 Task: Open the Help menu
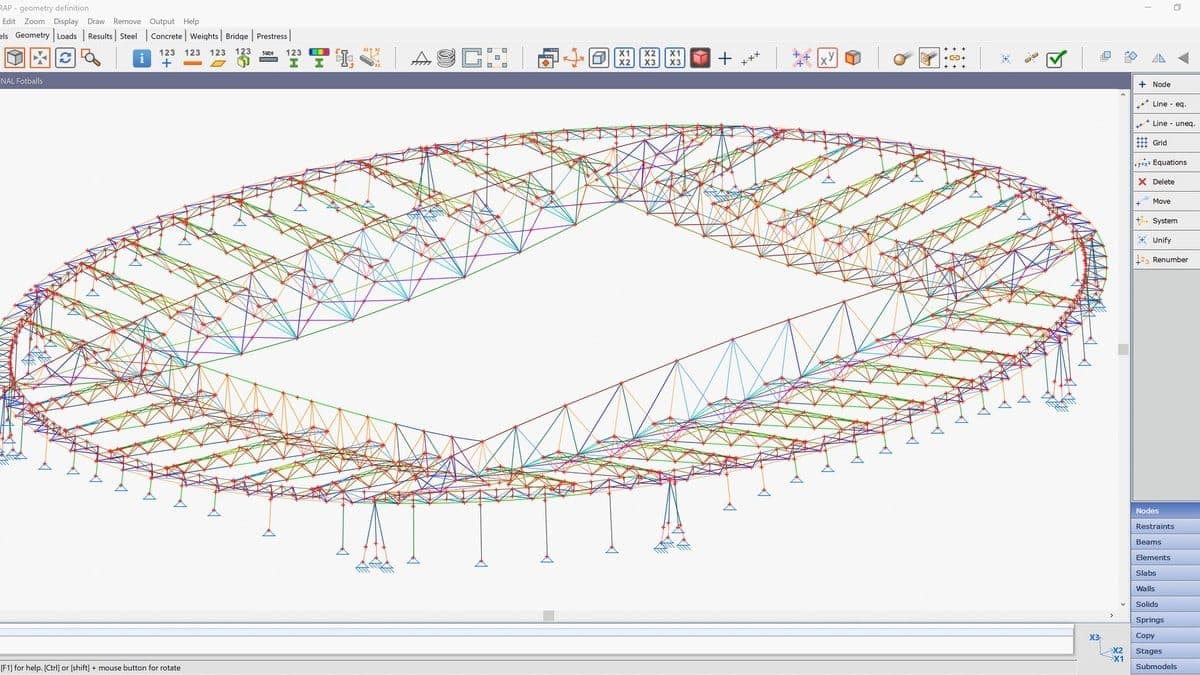191,21
